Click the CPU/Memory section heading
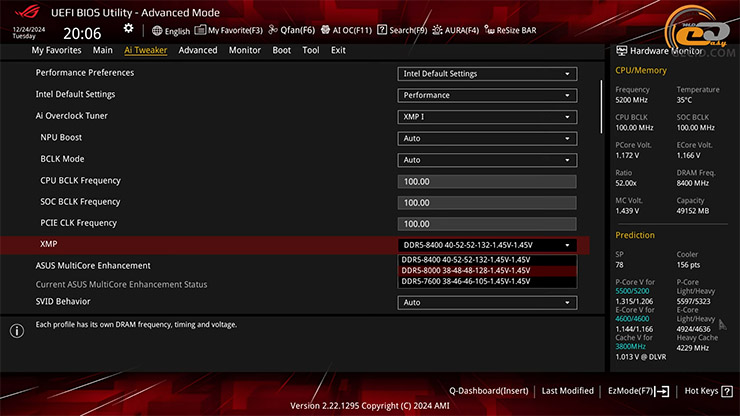 pyautogui.click(x=641, y=70)
